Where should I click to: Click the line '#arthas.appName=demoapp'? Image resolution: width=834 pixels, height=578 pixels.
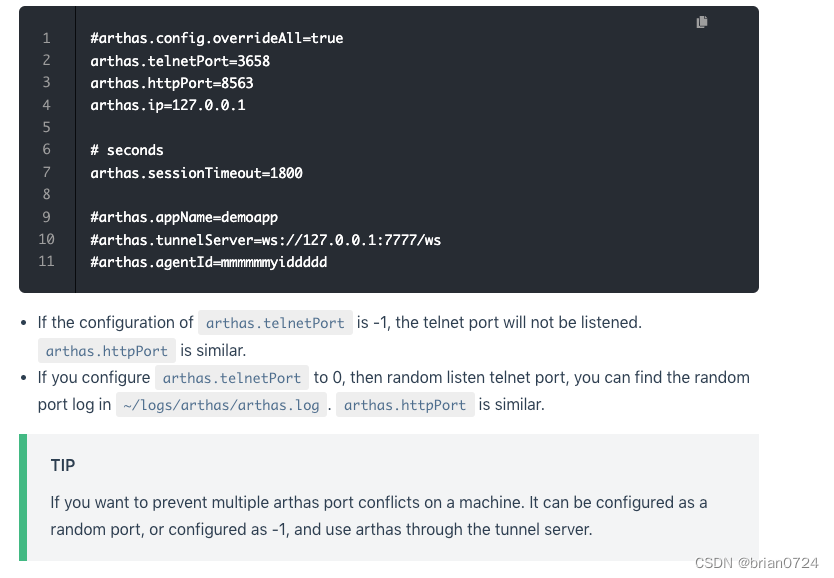click(x=184, y=217)
